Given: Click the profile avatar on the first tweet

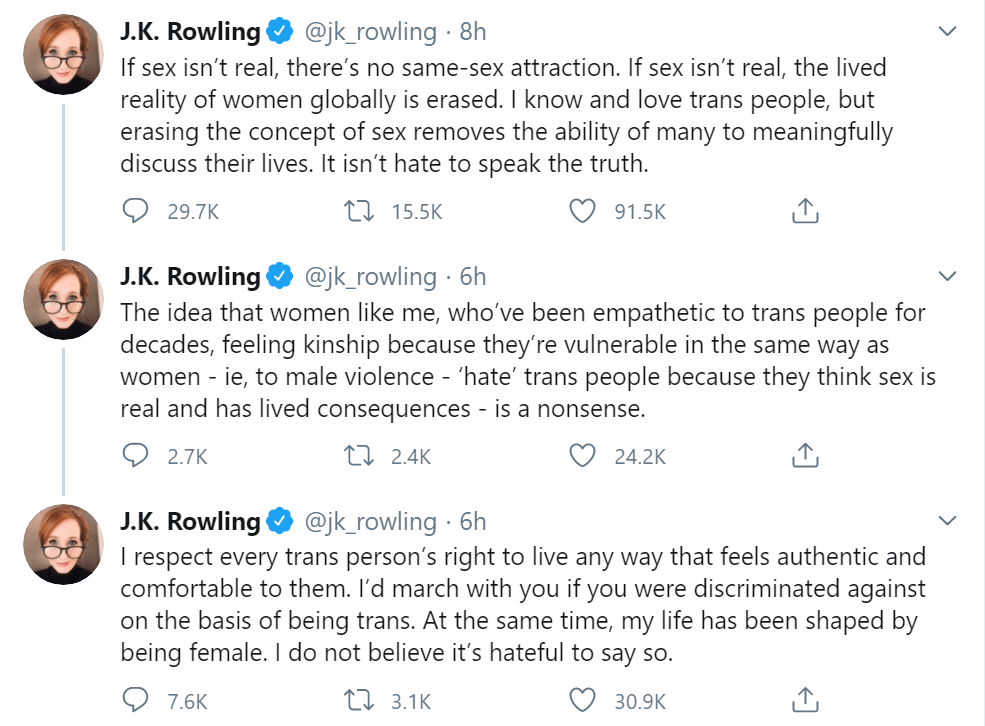Looking at the screenshot, I should click(x=64, y=54).
